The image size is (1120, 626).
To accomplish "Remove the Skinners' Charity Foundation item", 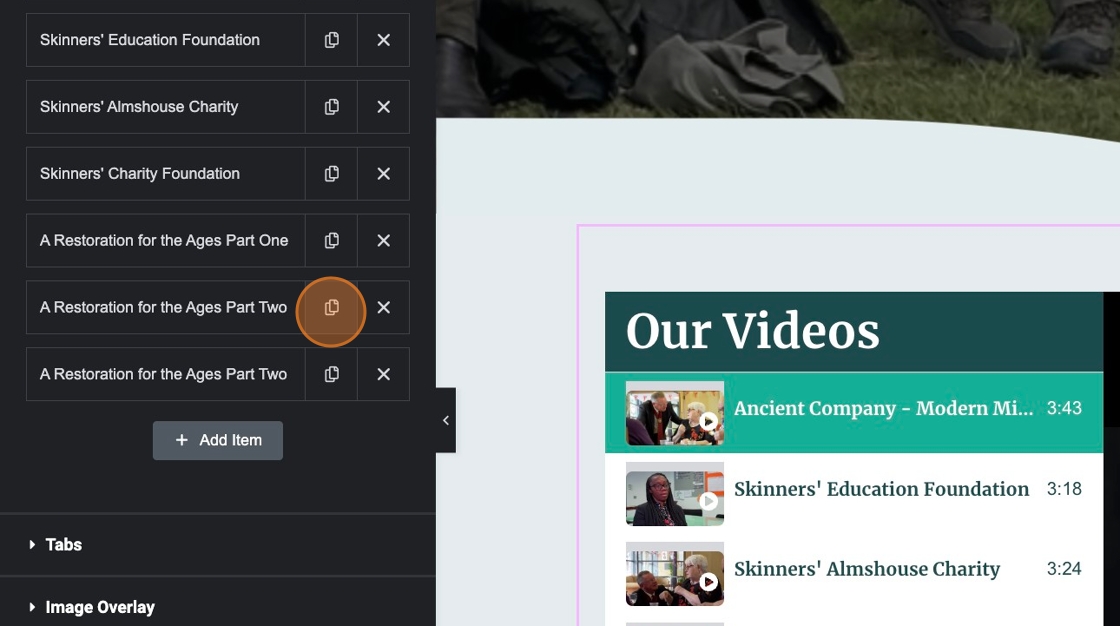I will [384, 174].
